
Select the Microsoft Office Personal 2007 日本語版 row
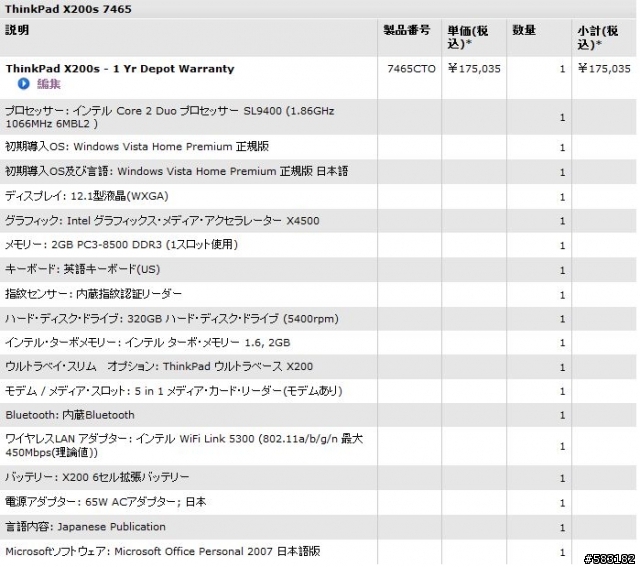click(318, 552)
